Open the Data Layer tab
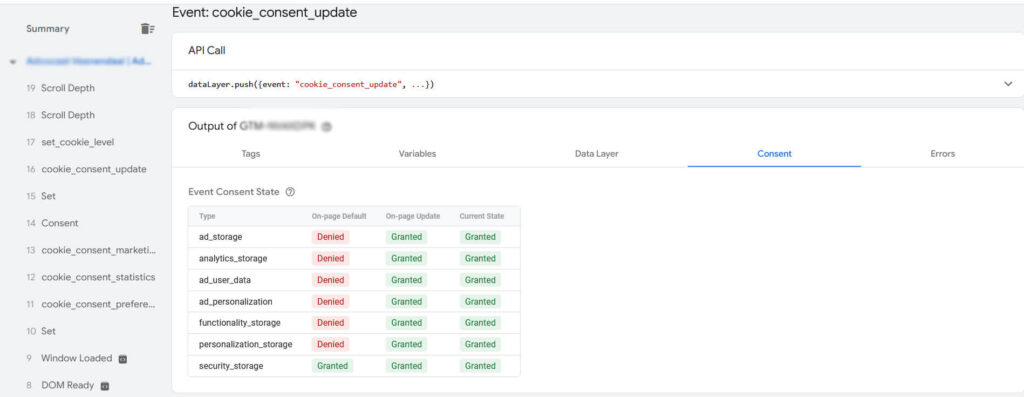This screenshot has width=1024, height=397. (x=596, y=154)
